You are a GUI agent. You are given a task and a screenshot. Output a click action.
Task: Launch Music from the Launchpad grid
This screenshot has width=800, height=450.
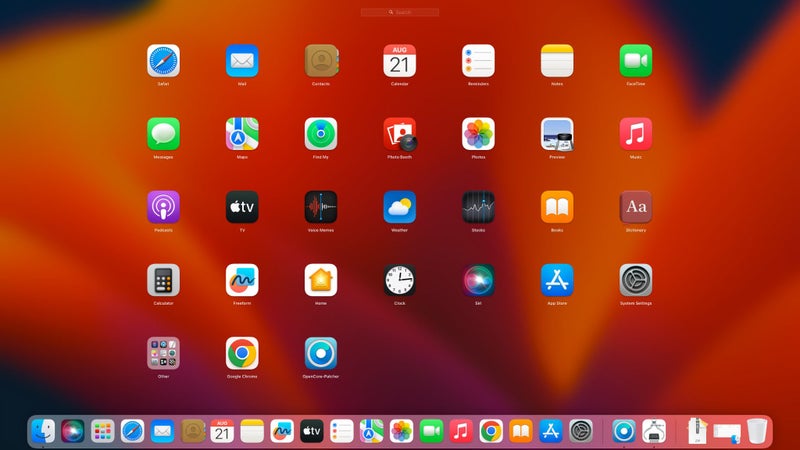click(x=636, y=134)
